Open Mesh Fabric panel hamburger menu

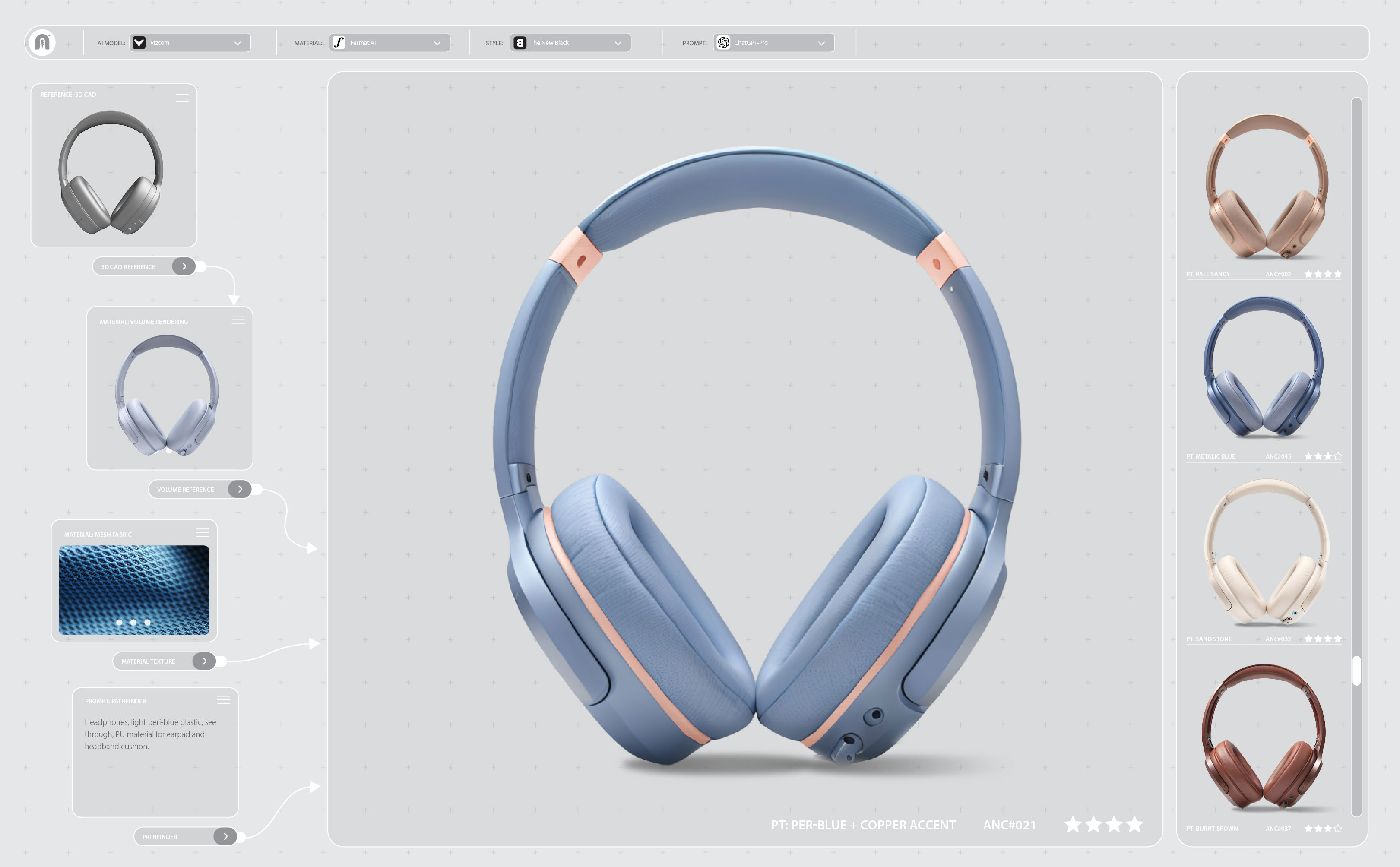pos(203,533)
